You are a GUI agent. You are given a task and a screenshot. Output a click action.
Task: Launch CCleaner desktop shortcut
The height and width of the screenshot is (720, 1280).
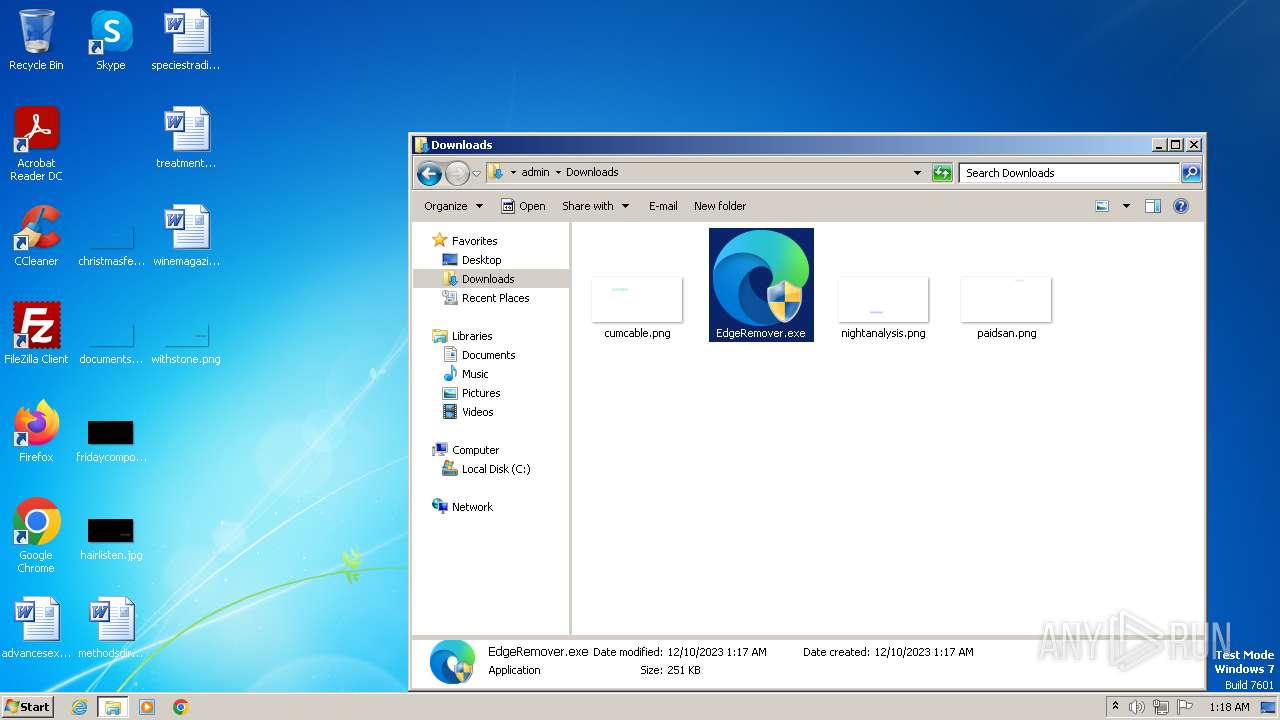pos(36,236)
